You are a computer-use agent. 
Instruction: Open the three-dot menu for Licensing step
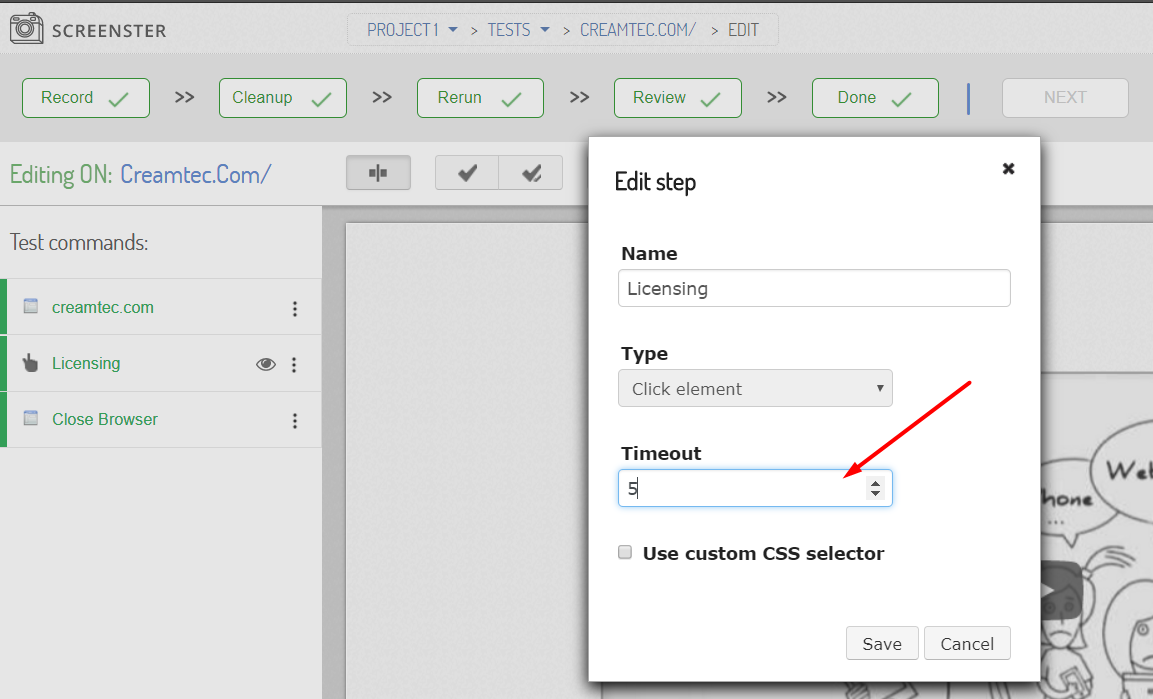tap(294, 365)
